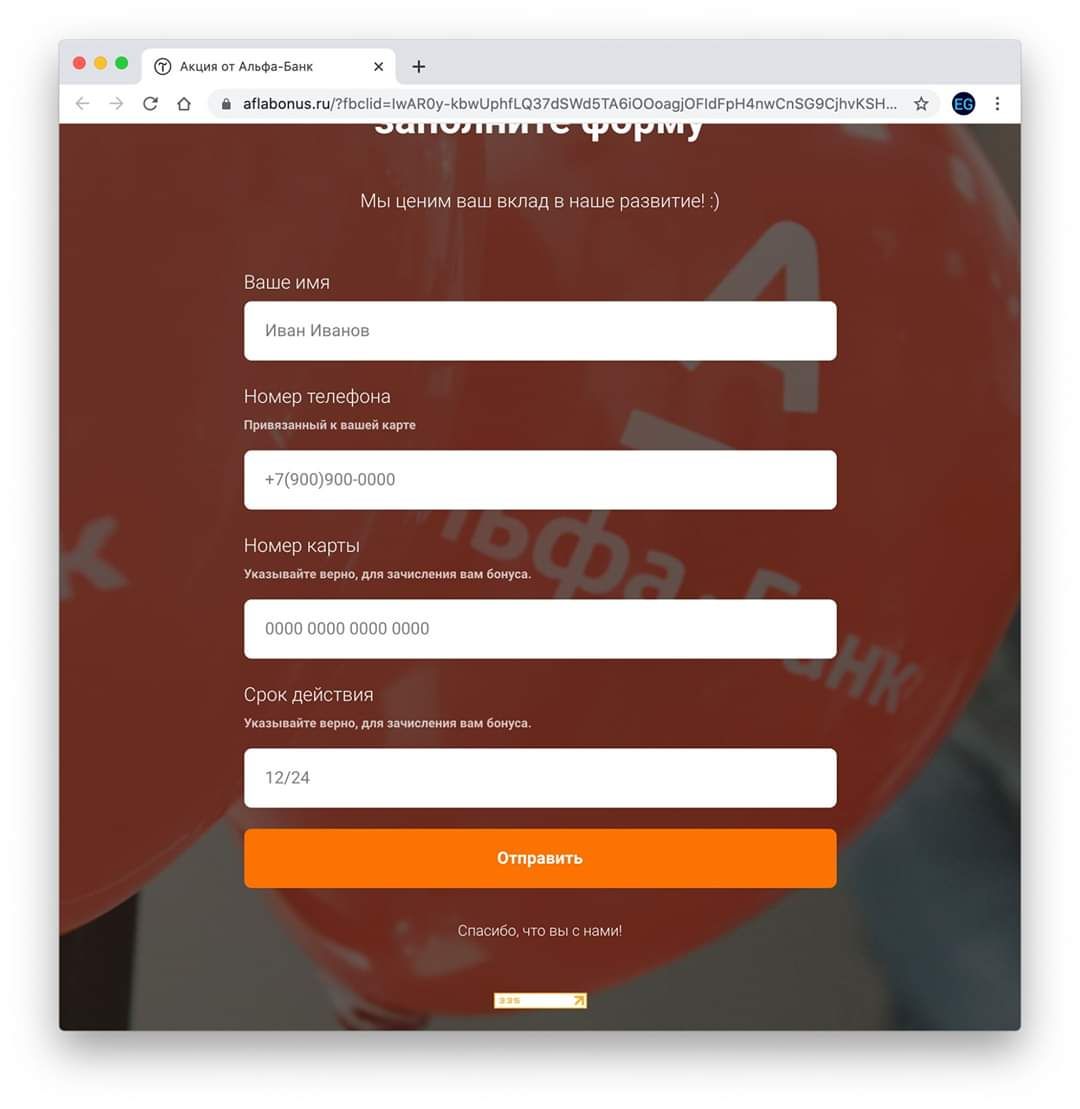Click the Номер телефона input field

click(540, 480)
